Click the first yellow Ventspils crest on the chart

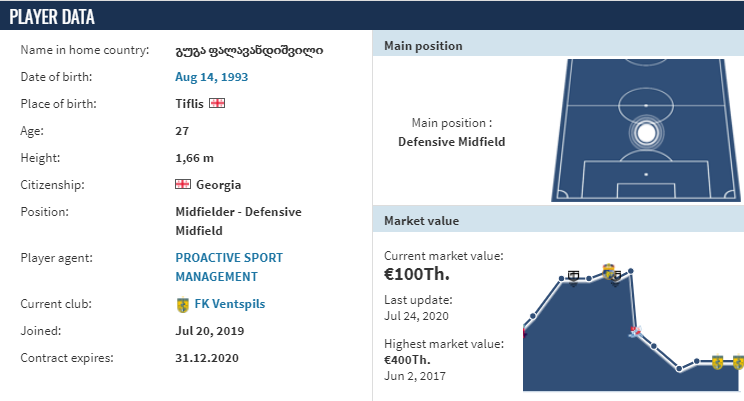[x=717, y=362]
